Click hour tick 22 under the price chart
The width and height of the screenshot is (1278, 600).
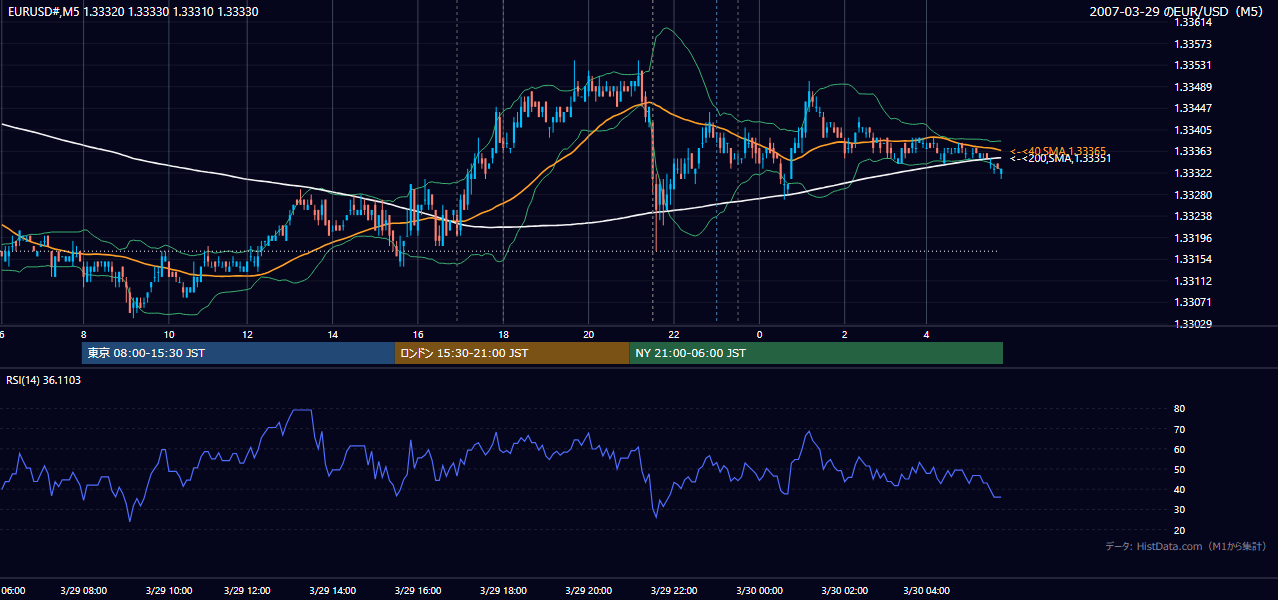point(674,334)
